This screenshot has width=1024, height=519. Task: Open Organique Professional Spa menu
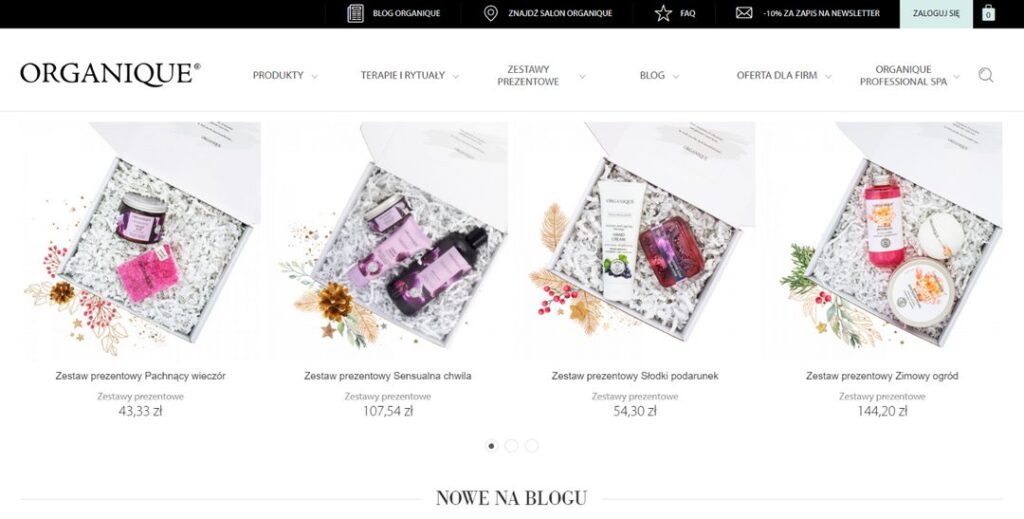click(x=903, y=75)
